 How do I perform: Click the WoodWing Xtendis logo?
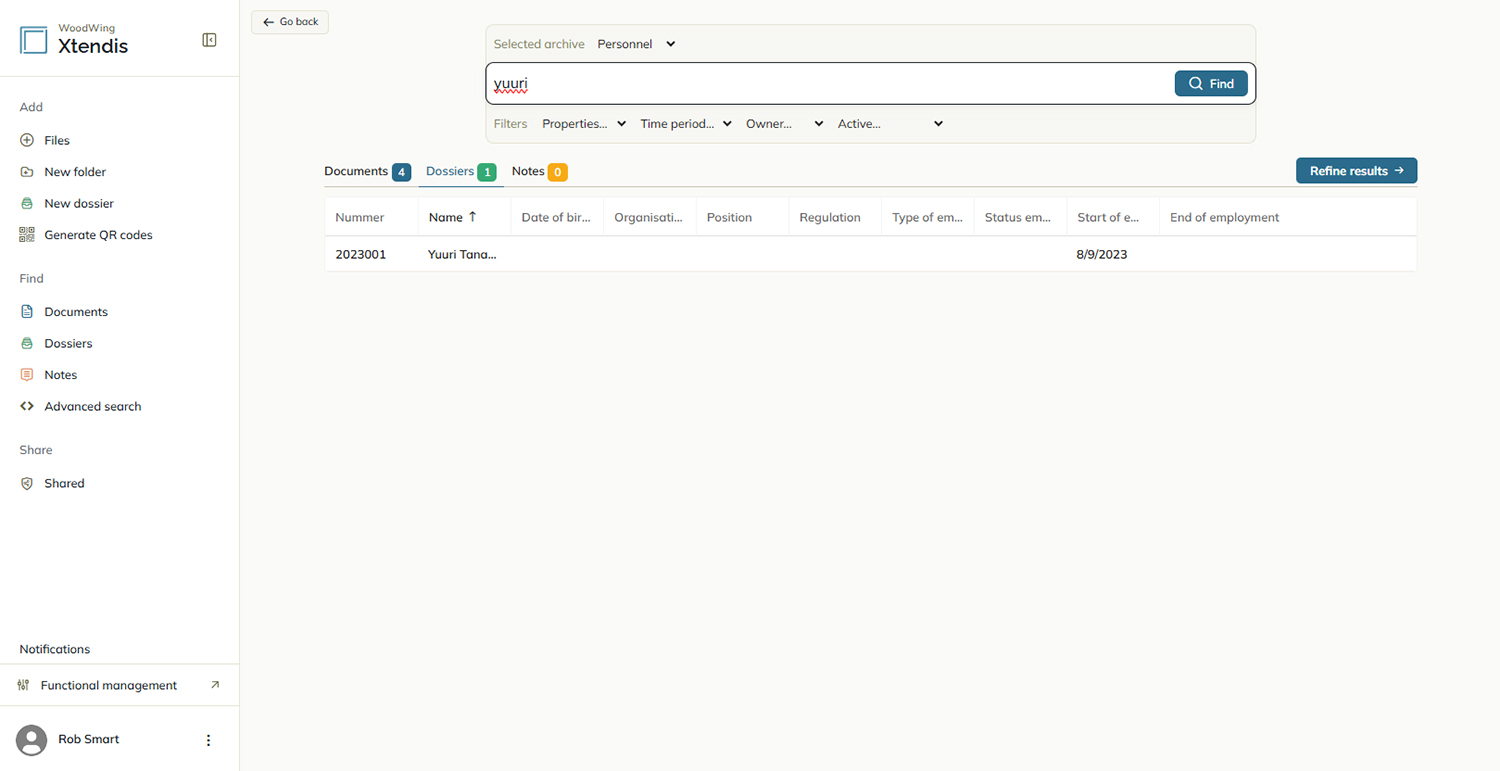[74, 40]
